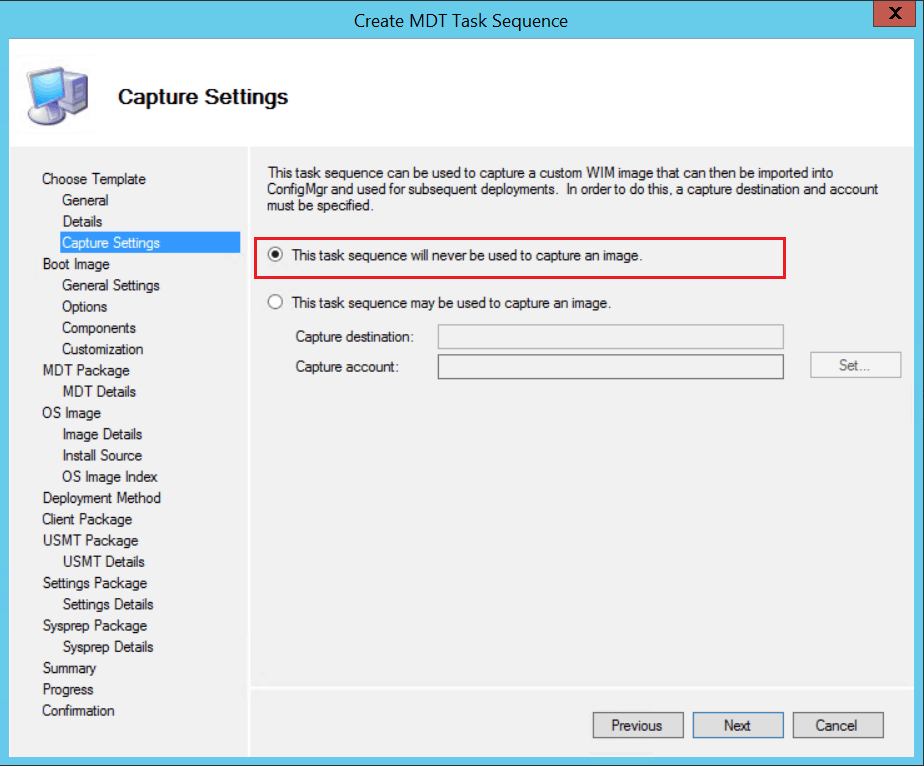Screen dimensions: 924x767
Task: Open the Choose Template step
Action: click(x=94, y=179)
